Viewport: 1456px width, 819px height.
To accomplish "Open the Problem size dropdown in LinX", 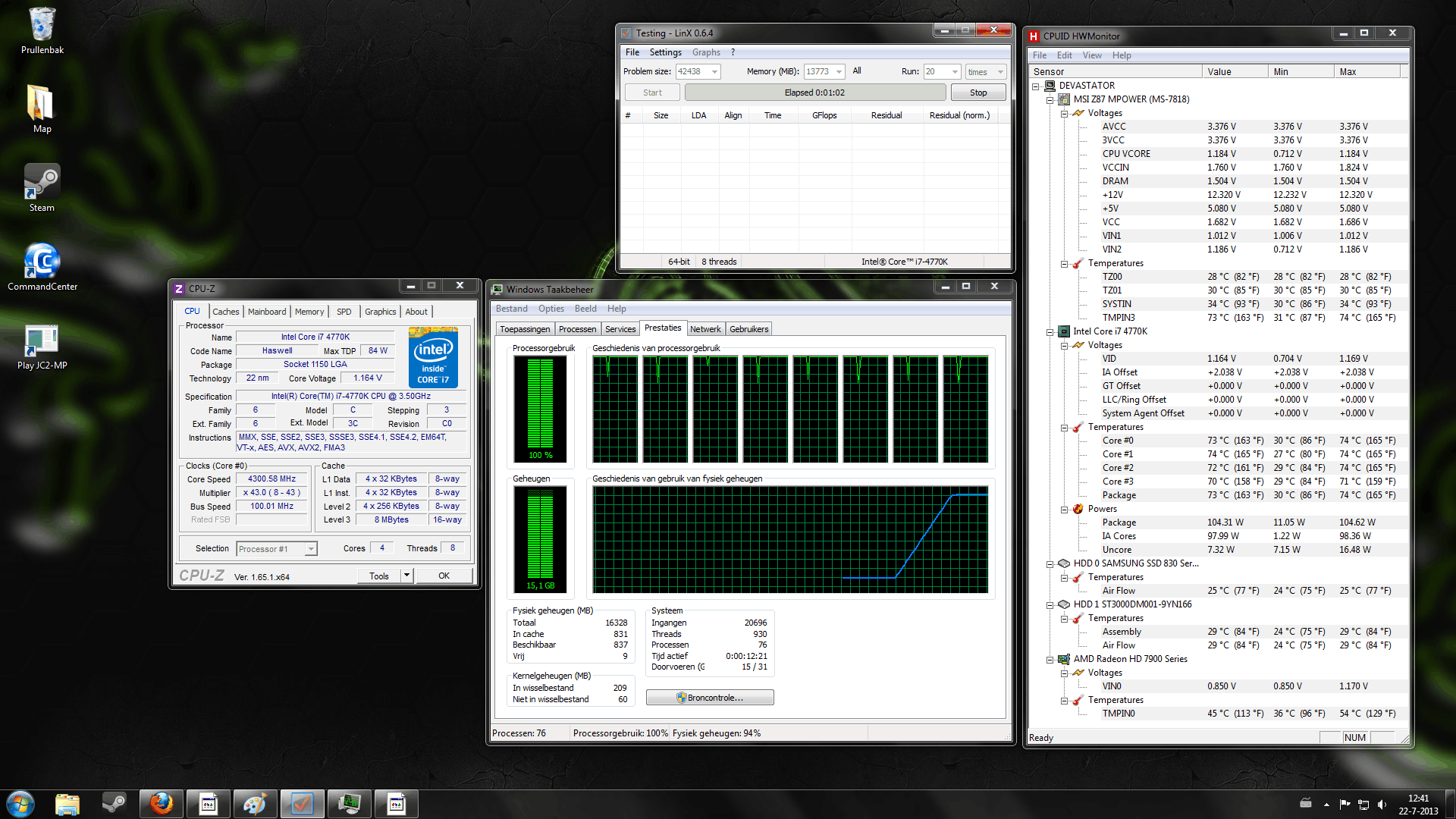I will (714, 72).
